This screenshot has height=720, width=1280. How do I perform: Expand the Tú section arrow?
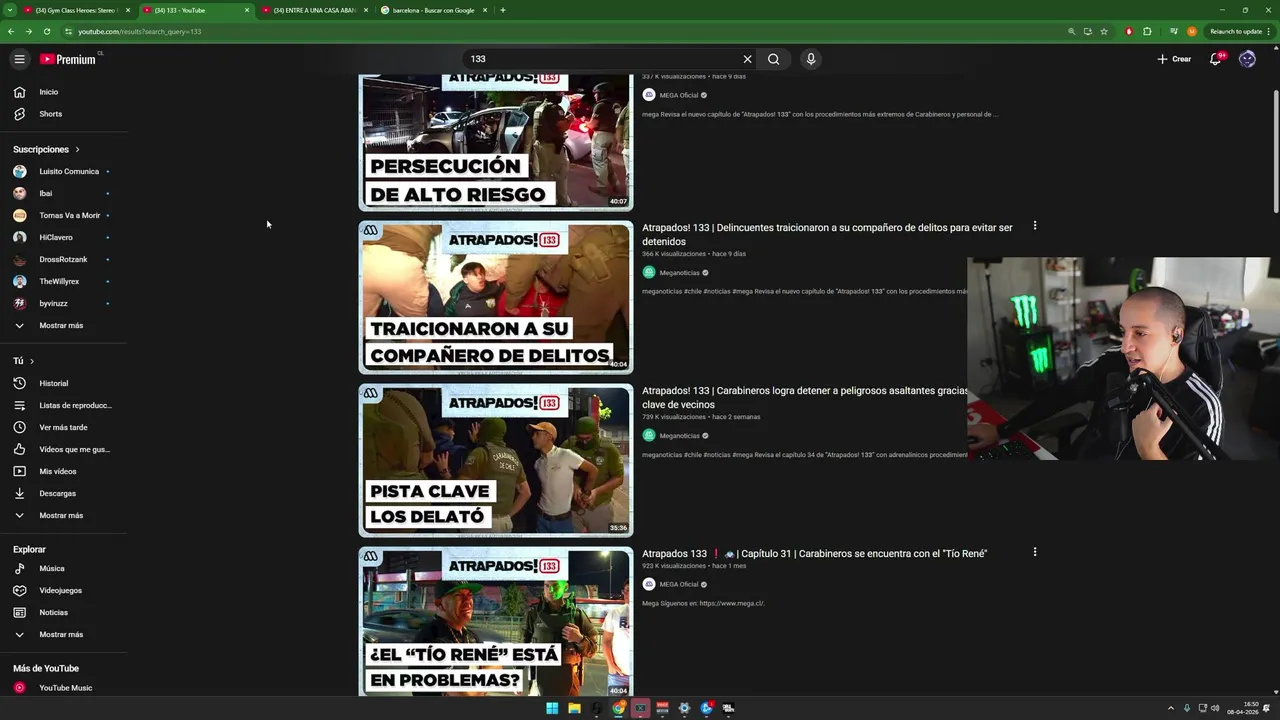click(x=32, y=361)
